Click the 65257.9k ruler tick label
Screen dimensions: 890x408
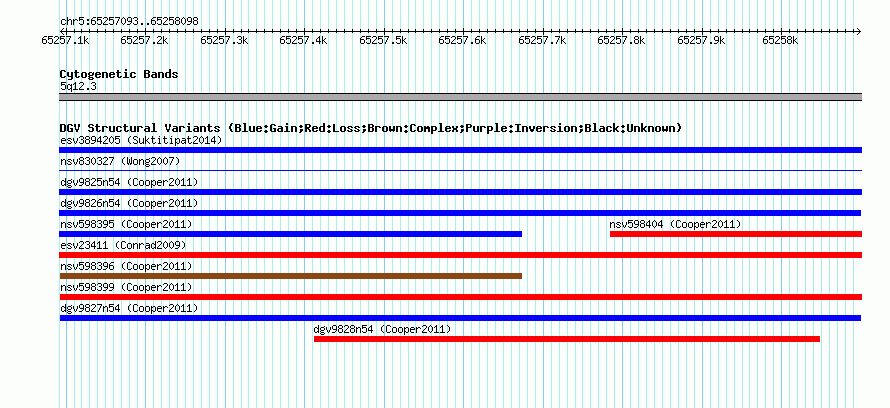[x=701, y=40]
